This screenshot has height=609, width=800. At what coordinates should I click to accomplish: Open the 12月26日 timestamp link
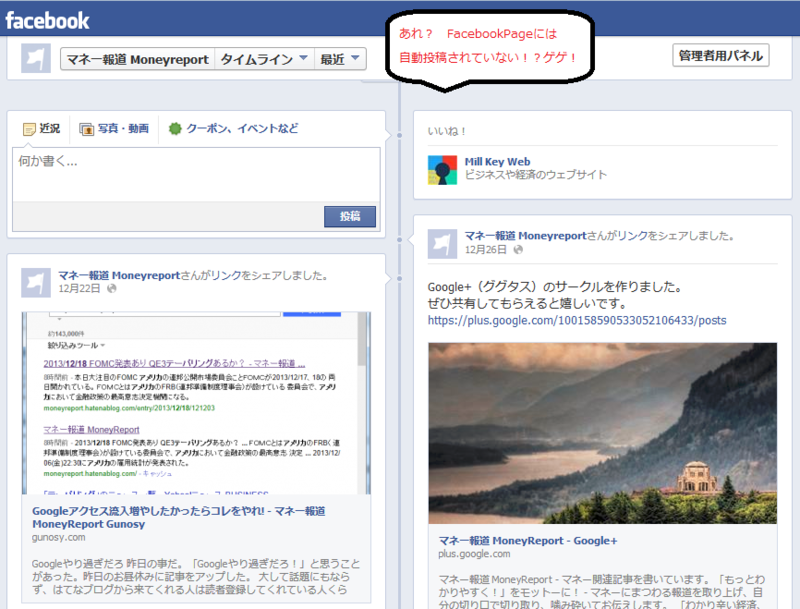point(486,249)
